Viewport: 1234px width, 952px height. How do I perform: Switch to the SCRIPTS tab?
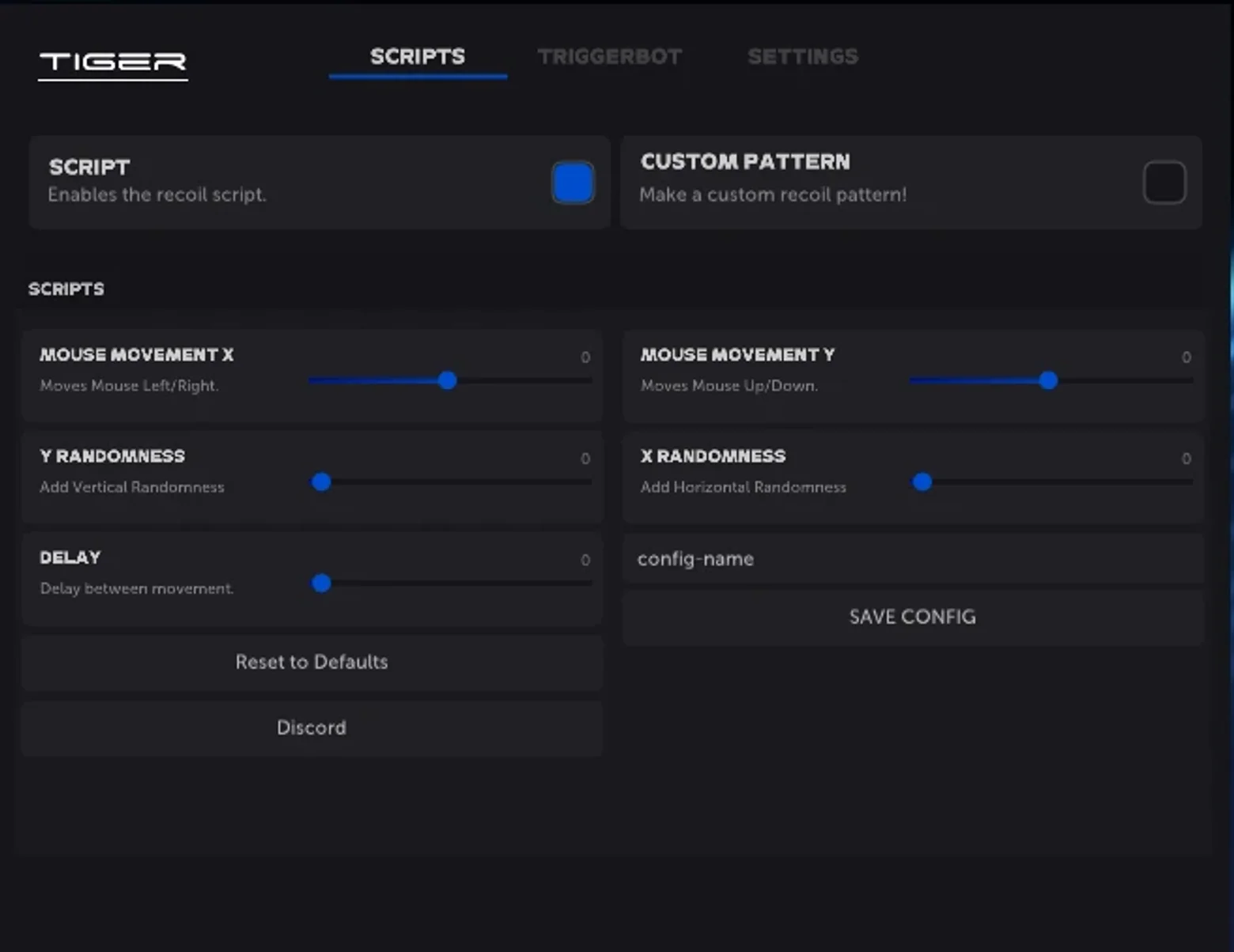(x=418, y=57)
